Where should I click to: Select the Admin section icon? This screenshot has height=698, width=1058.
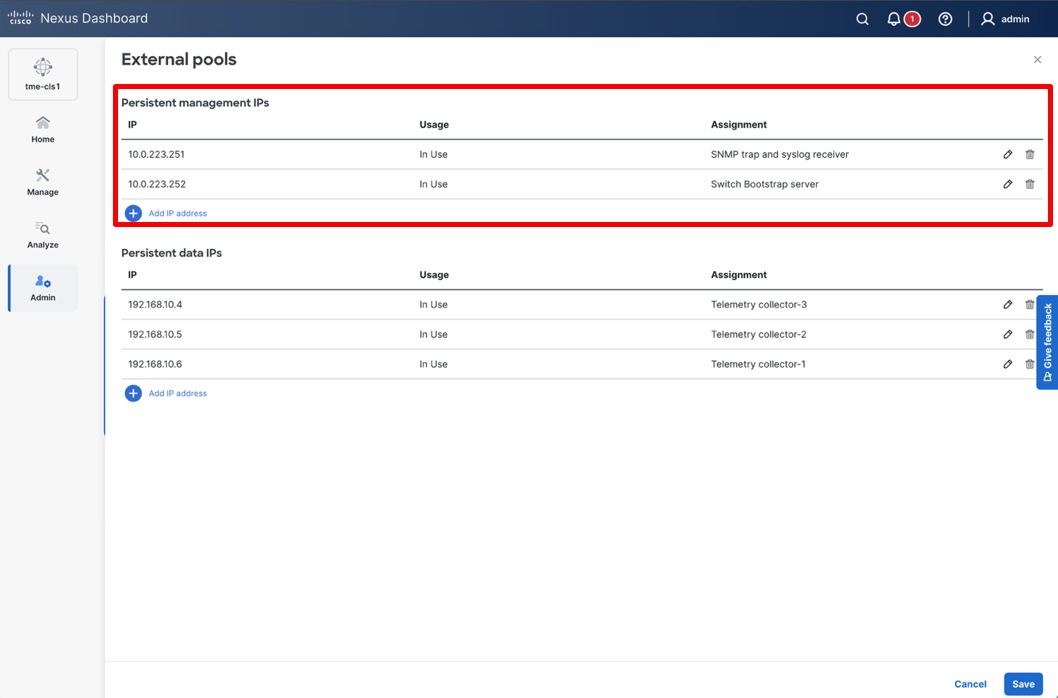tap(42, 286)
